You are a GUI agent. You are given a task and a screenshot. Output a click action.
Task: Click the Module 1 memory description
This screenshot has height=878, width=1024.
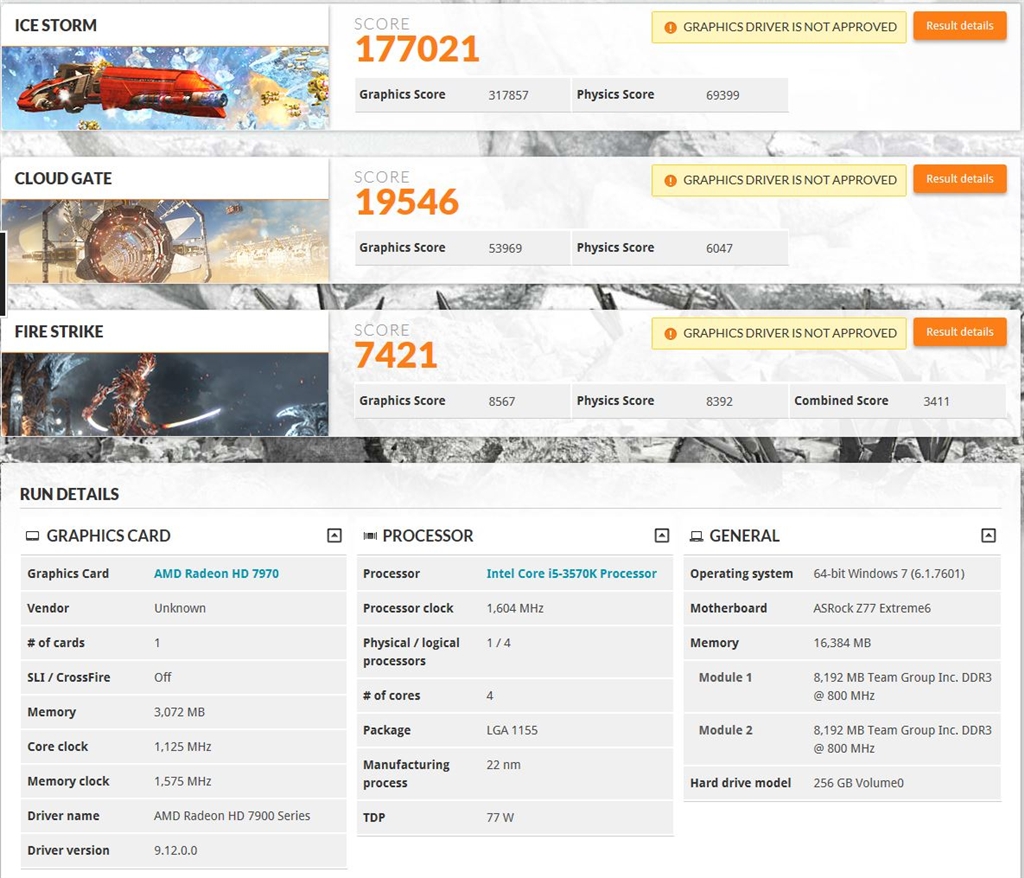point(903,687)
